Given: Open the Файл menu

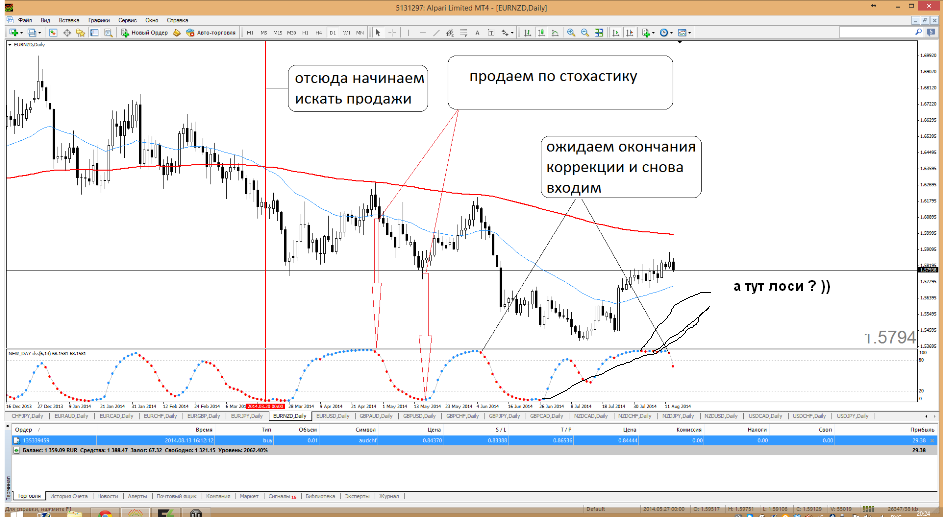Looking at the screenshot, I should 25,20.
